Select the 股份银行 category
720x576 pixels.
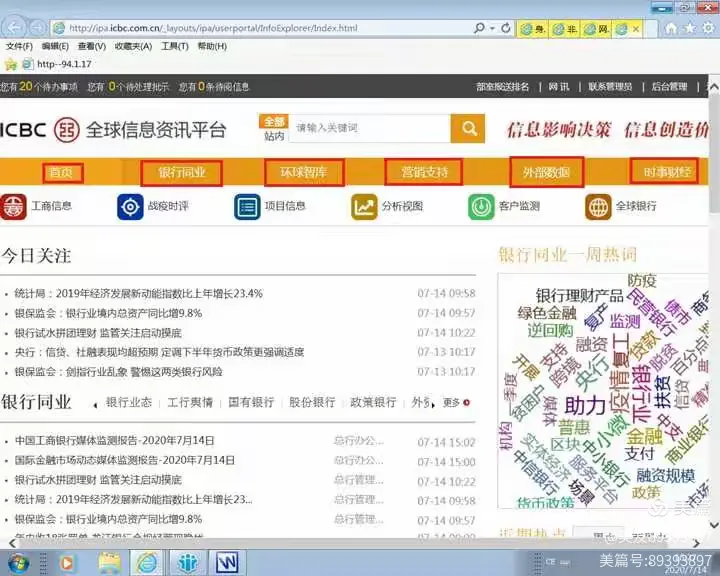point(312,402)
